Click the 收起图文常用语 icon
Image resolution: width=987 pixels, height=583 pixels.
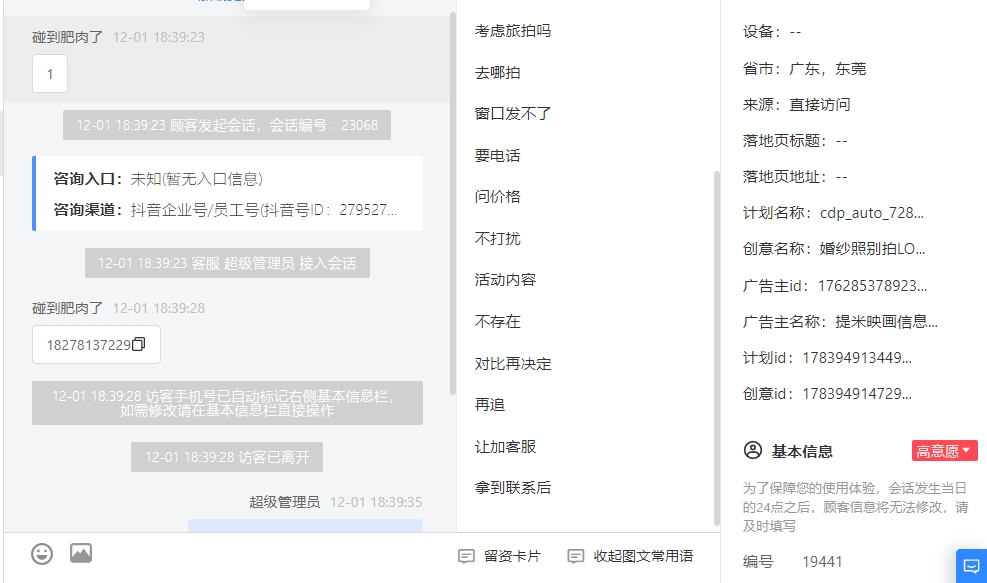(x=575, y=556)
